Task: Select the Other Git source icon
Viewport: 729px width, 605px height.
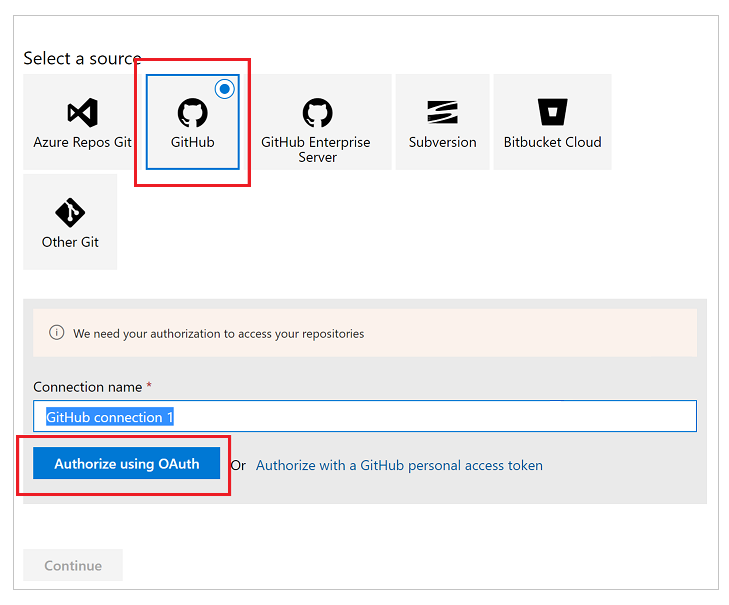Action: (x=70, y=213)
